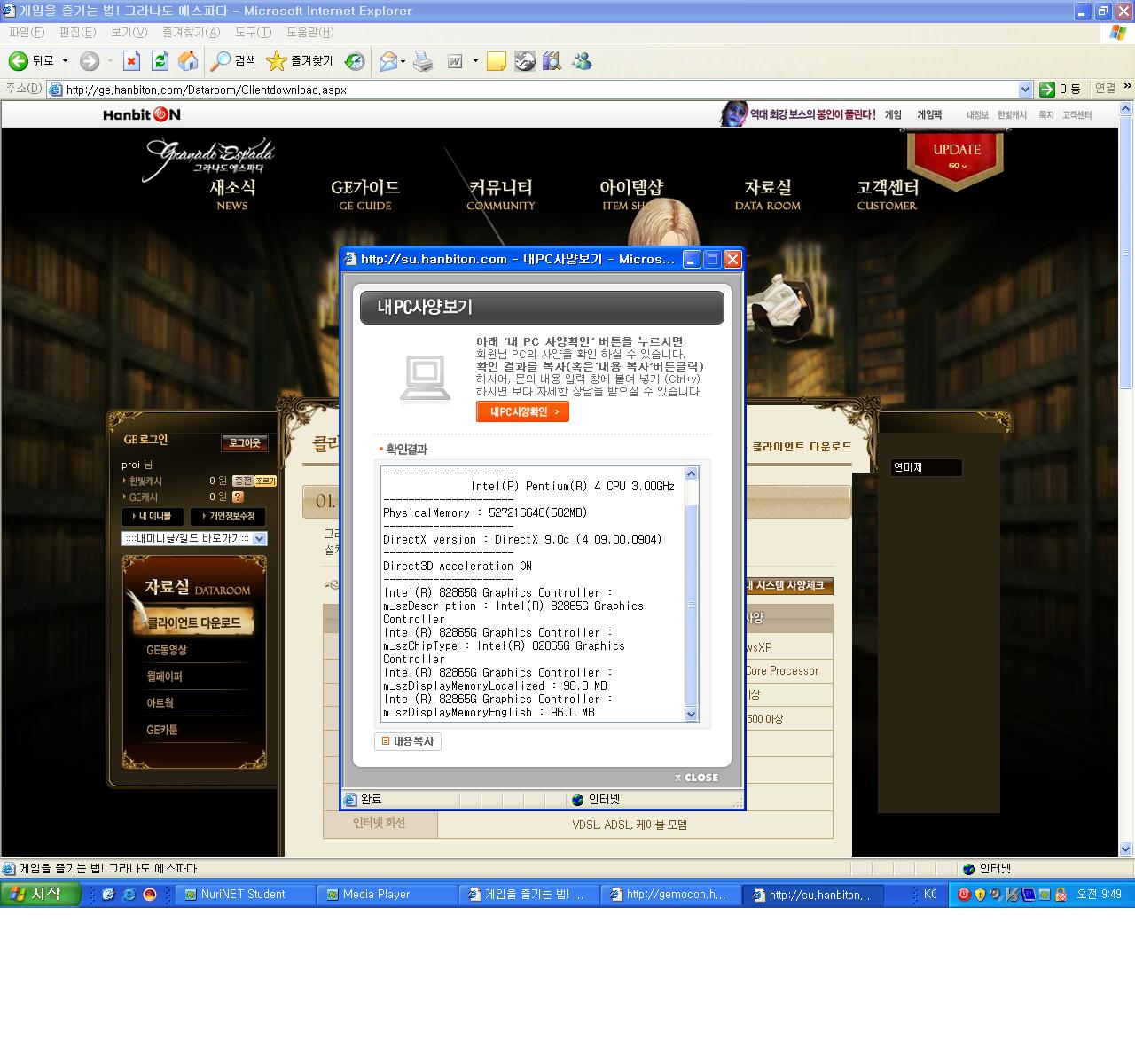The image size is (1135, 1064).
Task: Switch to Media Player taskbar window
Action: 387,895
